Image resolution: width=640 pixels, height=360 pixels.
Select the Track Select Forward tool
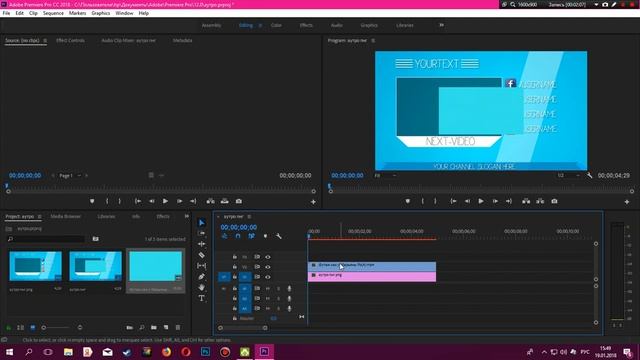202,233
